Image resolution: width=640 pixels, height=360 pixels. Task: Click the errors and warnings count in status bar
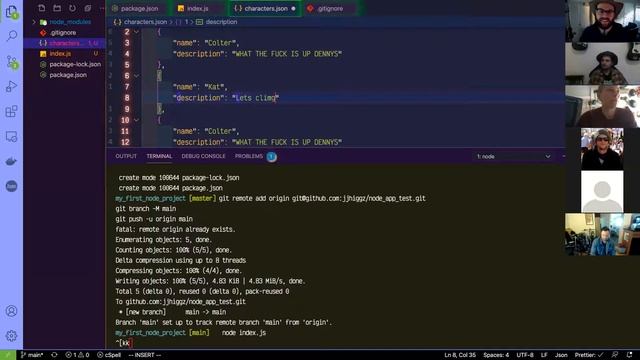pyautogui.click(x=77, y=355)
